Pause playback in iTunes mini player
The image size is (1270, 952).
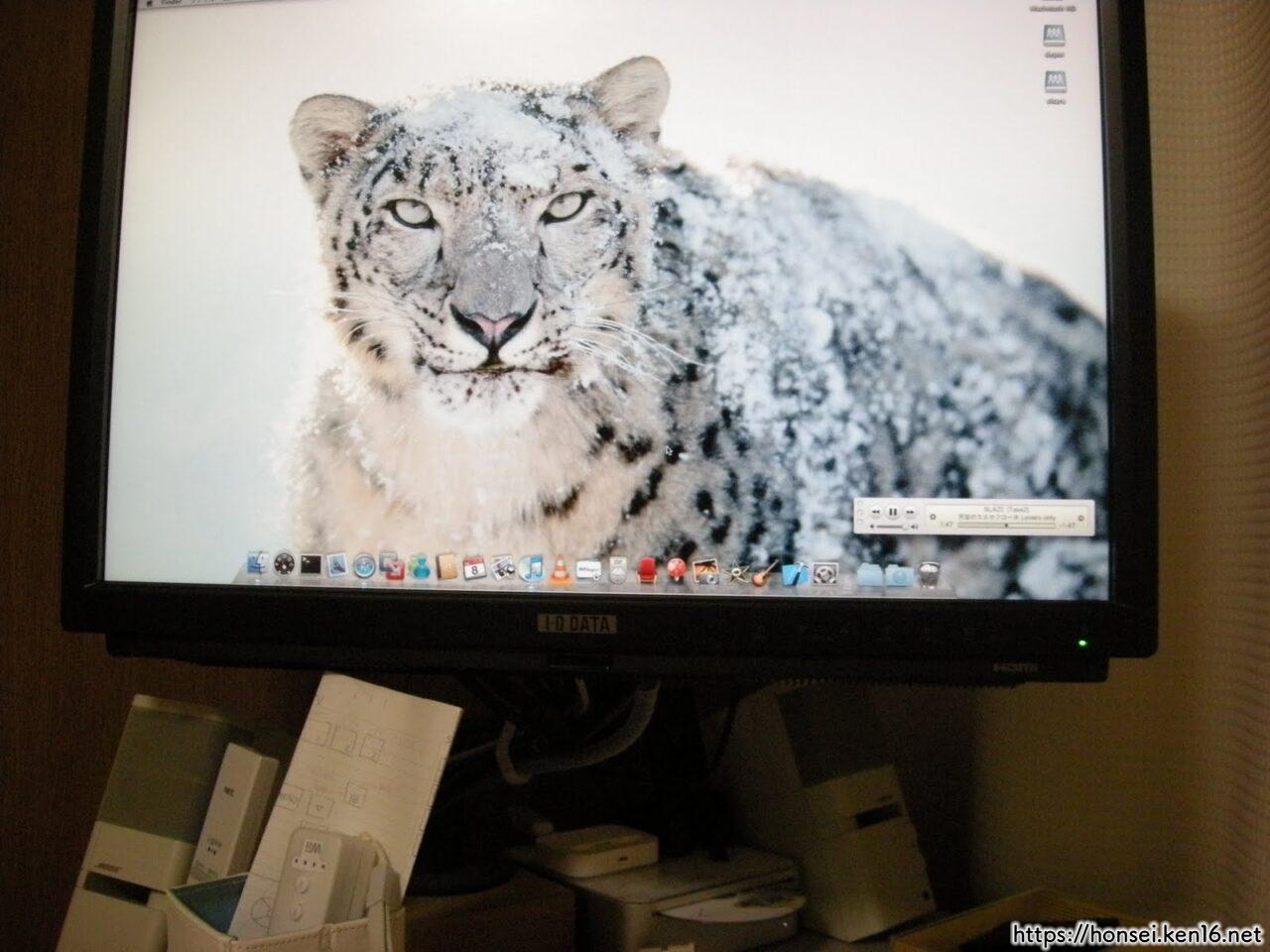pos(893,512)
